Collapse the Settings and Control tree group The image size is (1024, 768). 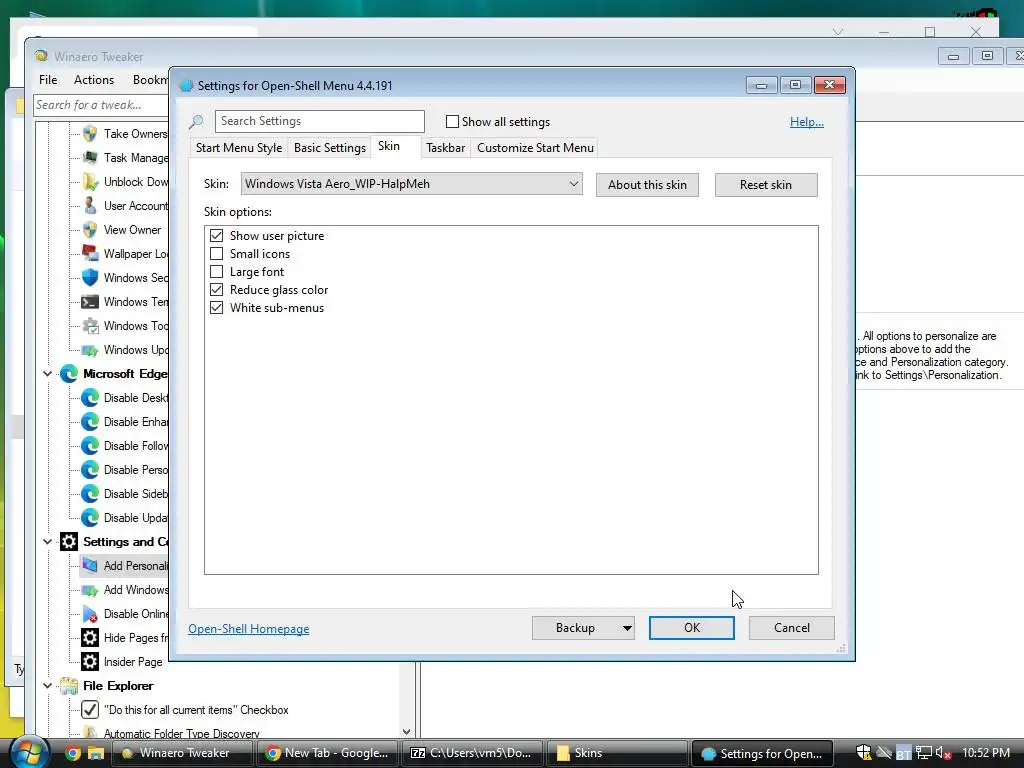(47, 542)
